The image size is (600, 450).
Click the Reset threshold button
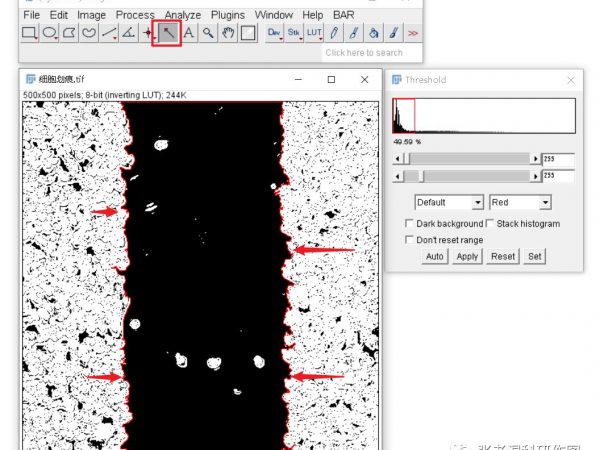point(503,256)
